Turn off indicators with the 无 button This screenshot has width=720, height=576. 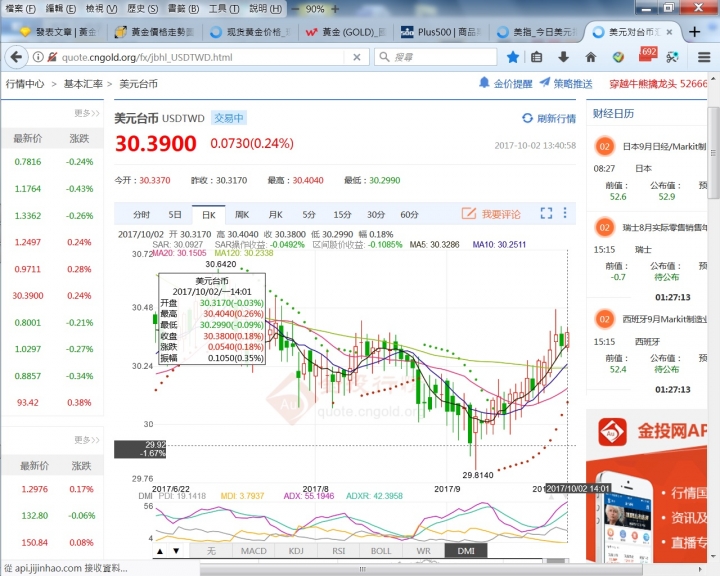pyautogui.click(x=211, y=550)
